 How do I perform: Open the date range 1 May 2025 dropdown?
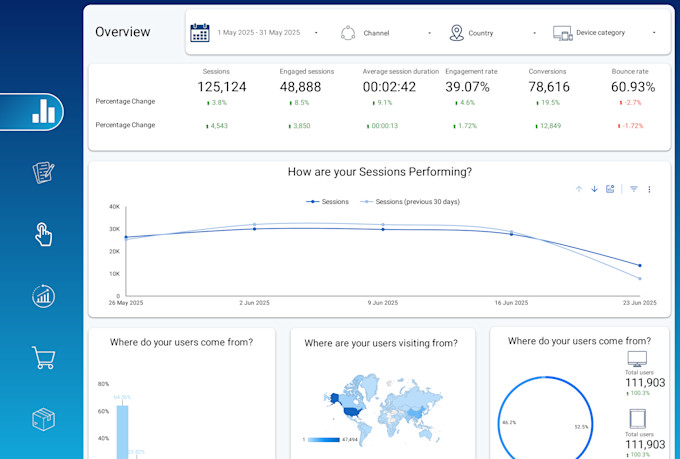click(268, 33)
